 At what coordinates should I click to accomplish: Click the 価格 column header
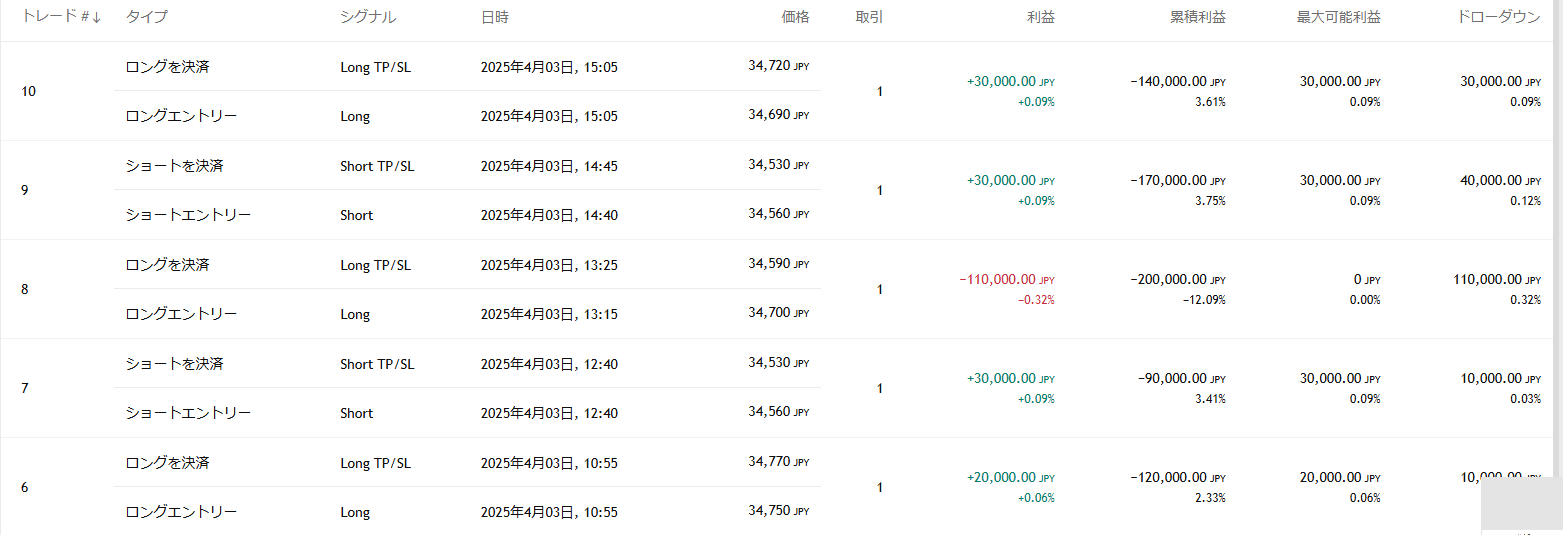tap(795, 17)
